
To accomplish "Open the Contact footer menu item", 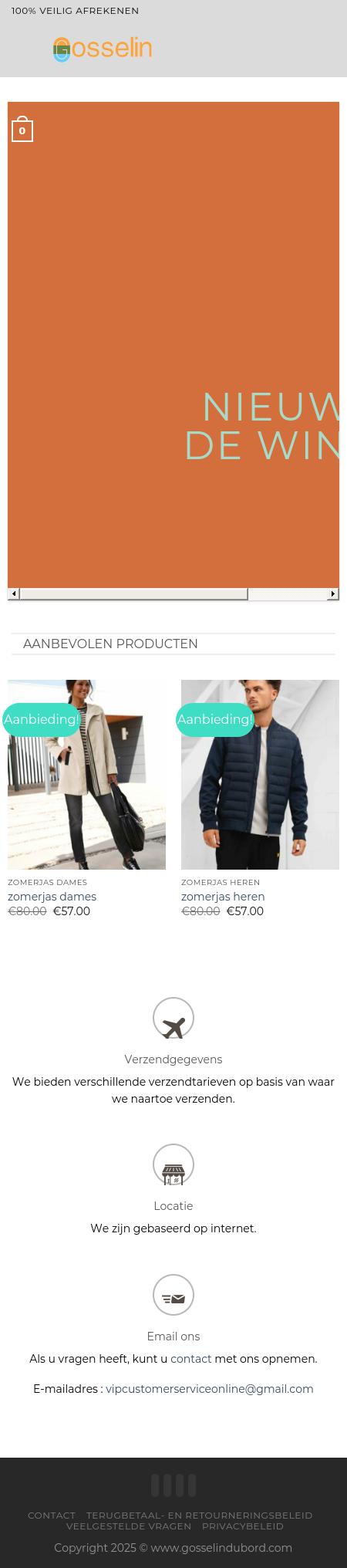I will [x=52, y=1516].
